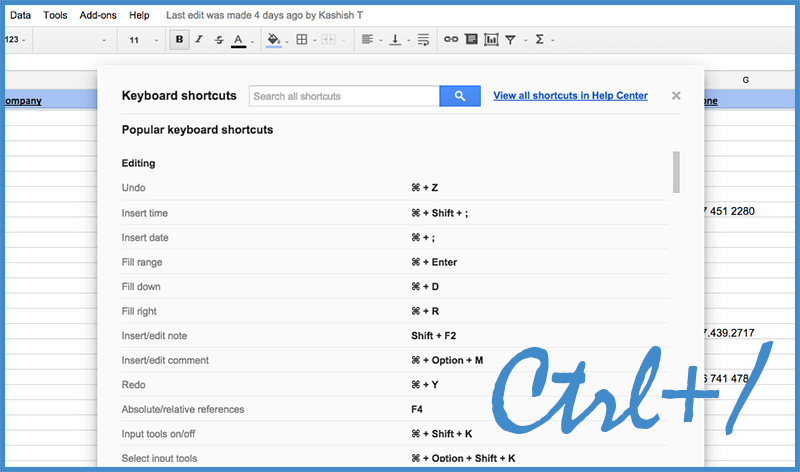
Task: Click the Fill down row
Action: coord(395,286)
